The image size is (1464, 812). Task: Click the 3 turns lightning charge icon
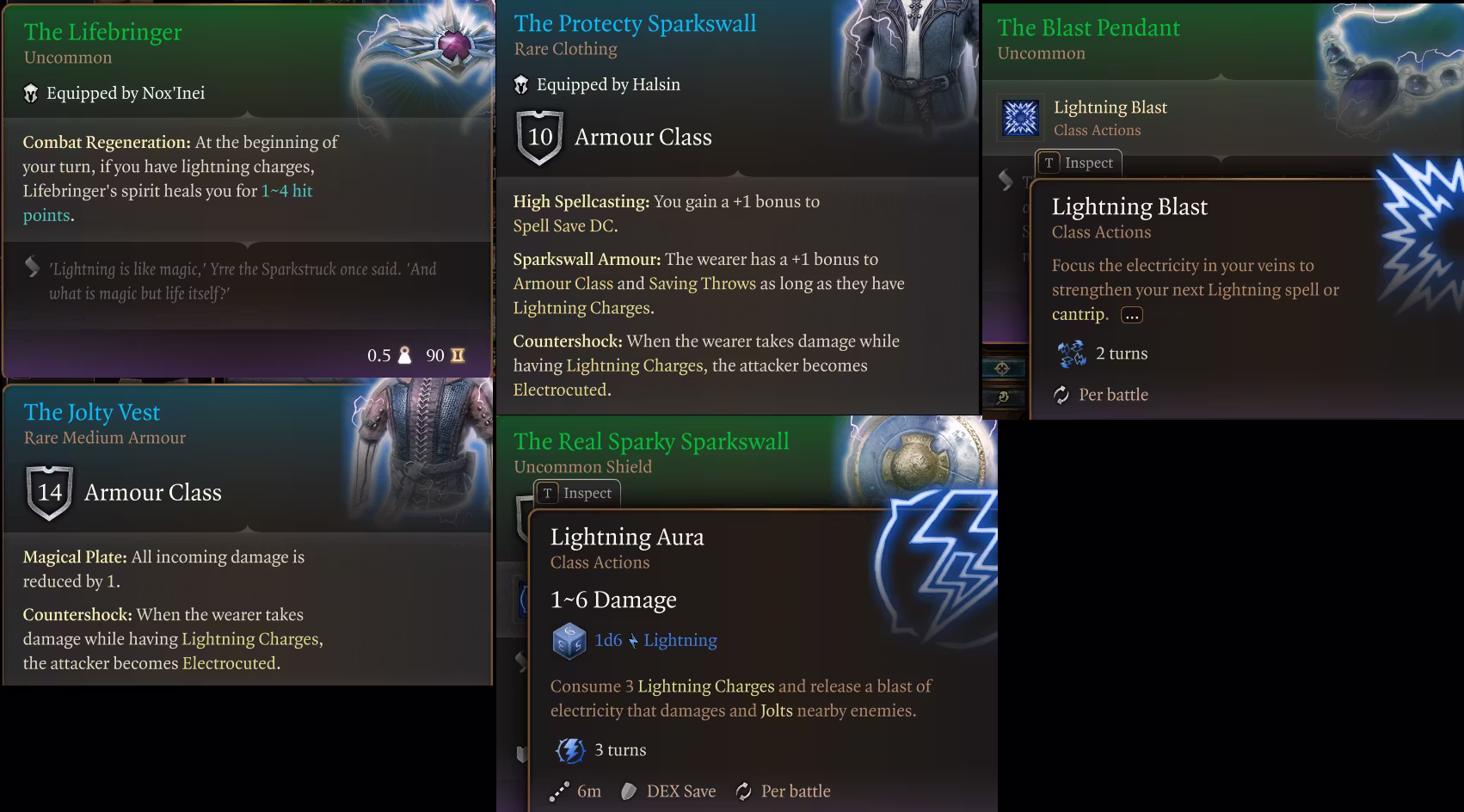(570, 750)
